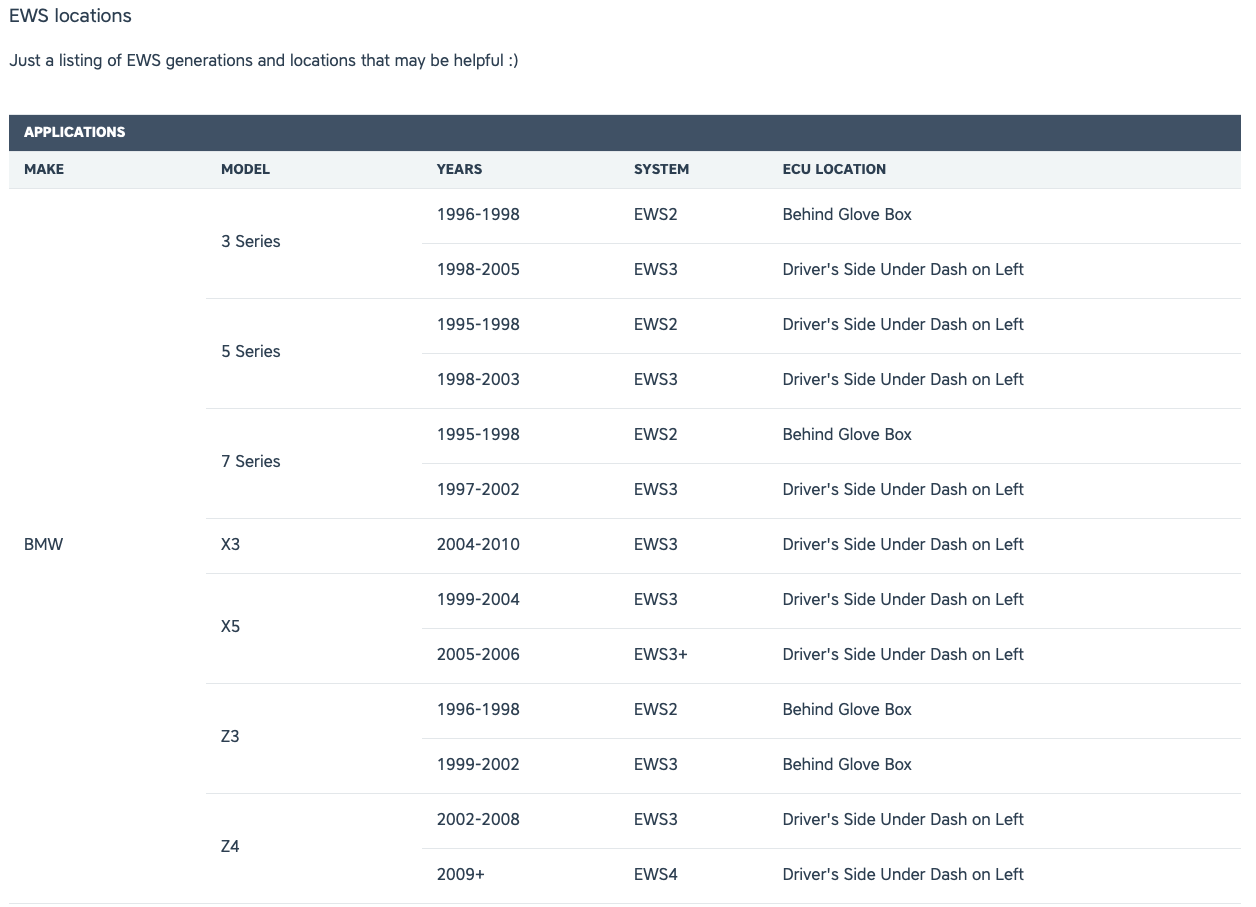Image resolution: width=1256 pixels, height=907 pixels.
Task: Click the 1998-2003 years cell
Action: tap(478, 379)
